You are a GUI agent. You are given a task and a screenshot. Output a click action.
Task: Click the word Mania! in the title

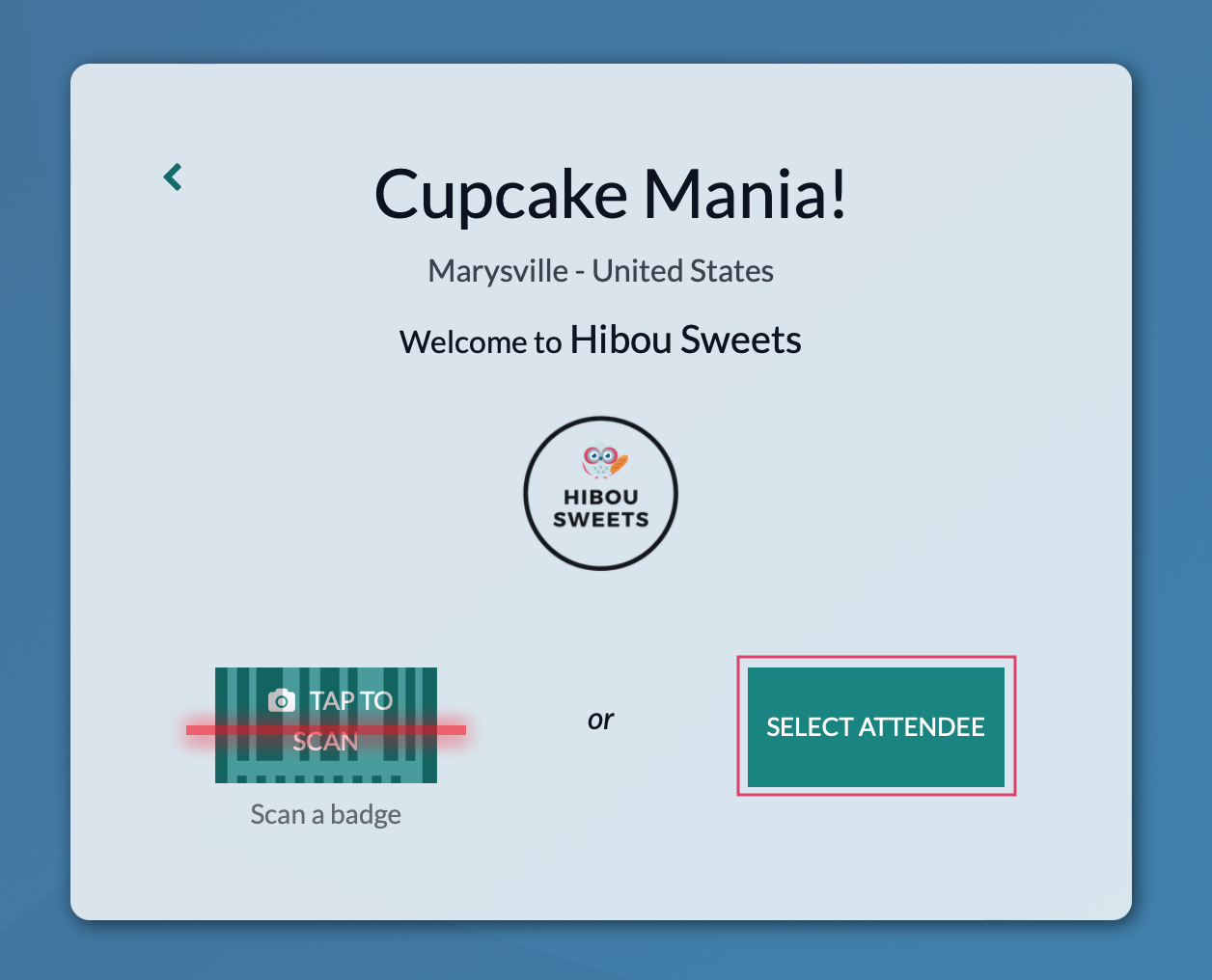[x=745, y=194]
